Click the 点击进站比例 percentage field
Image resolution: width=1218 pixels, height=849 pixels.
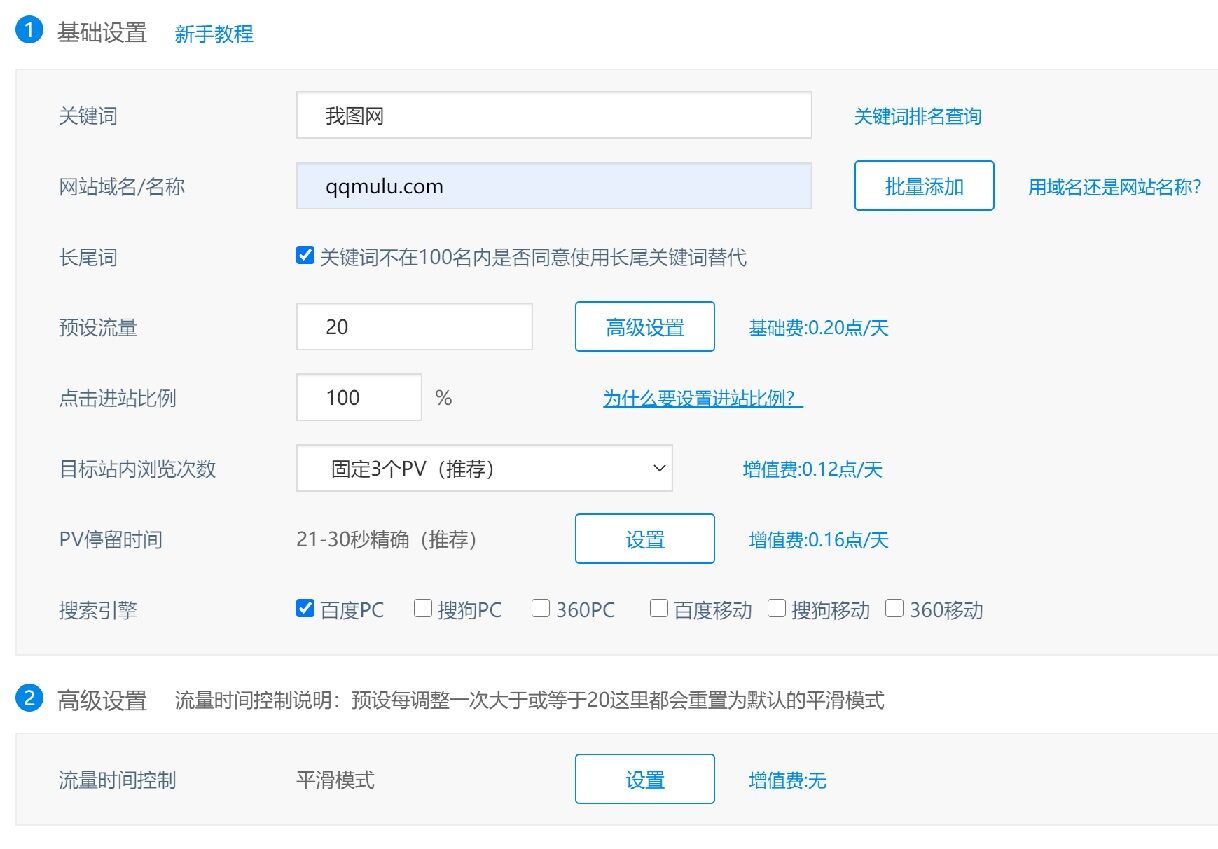point(359,398)
